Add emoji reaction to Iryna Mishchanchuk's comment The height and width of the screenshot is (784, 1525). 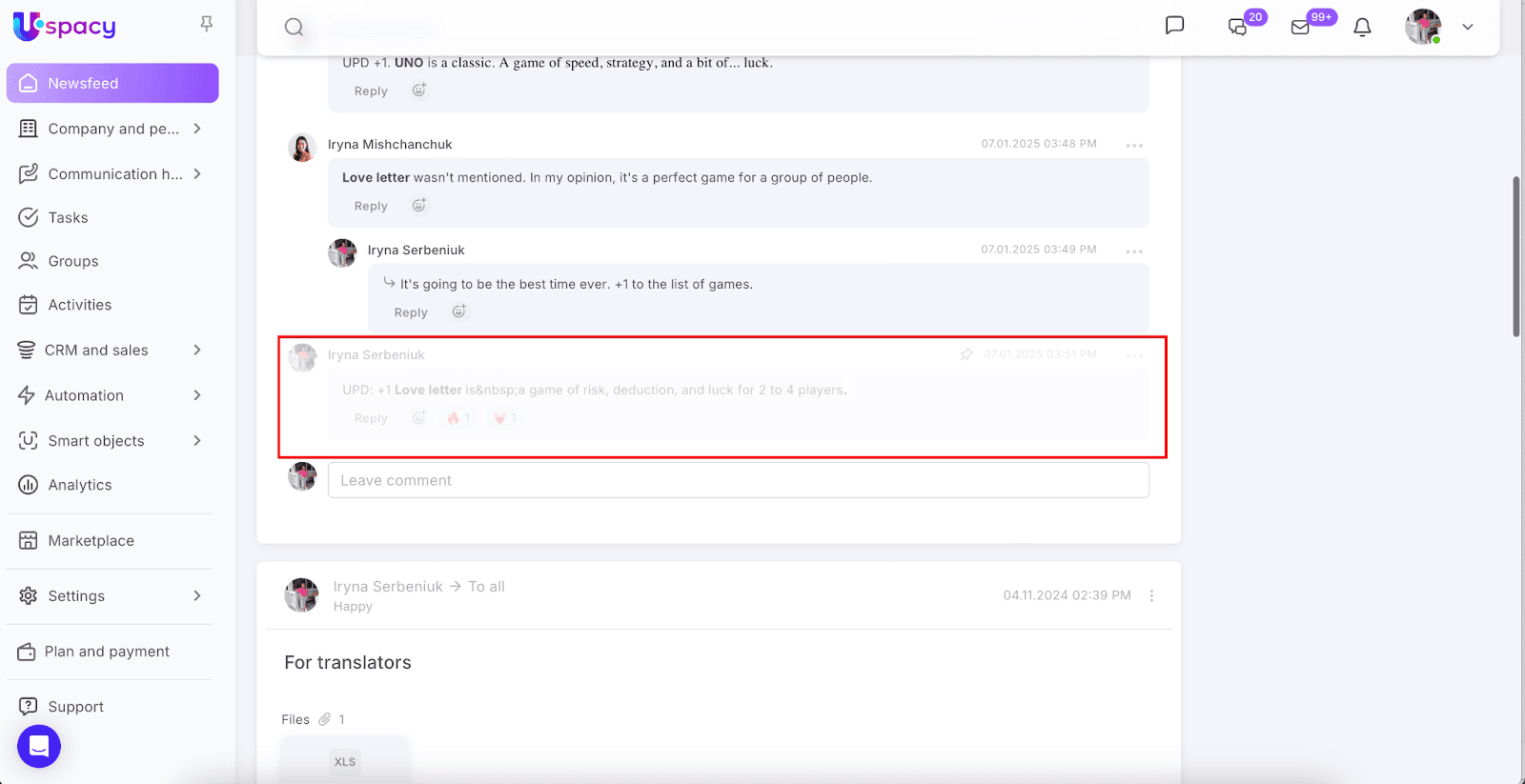coord(418,205)
